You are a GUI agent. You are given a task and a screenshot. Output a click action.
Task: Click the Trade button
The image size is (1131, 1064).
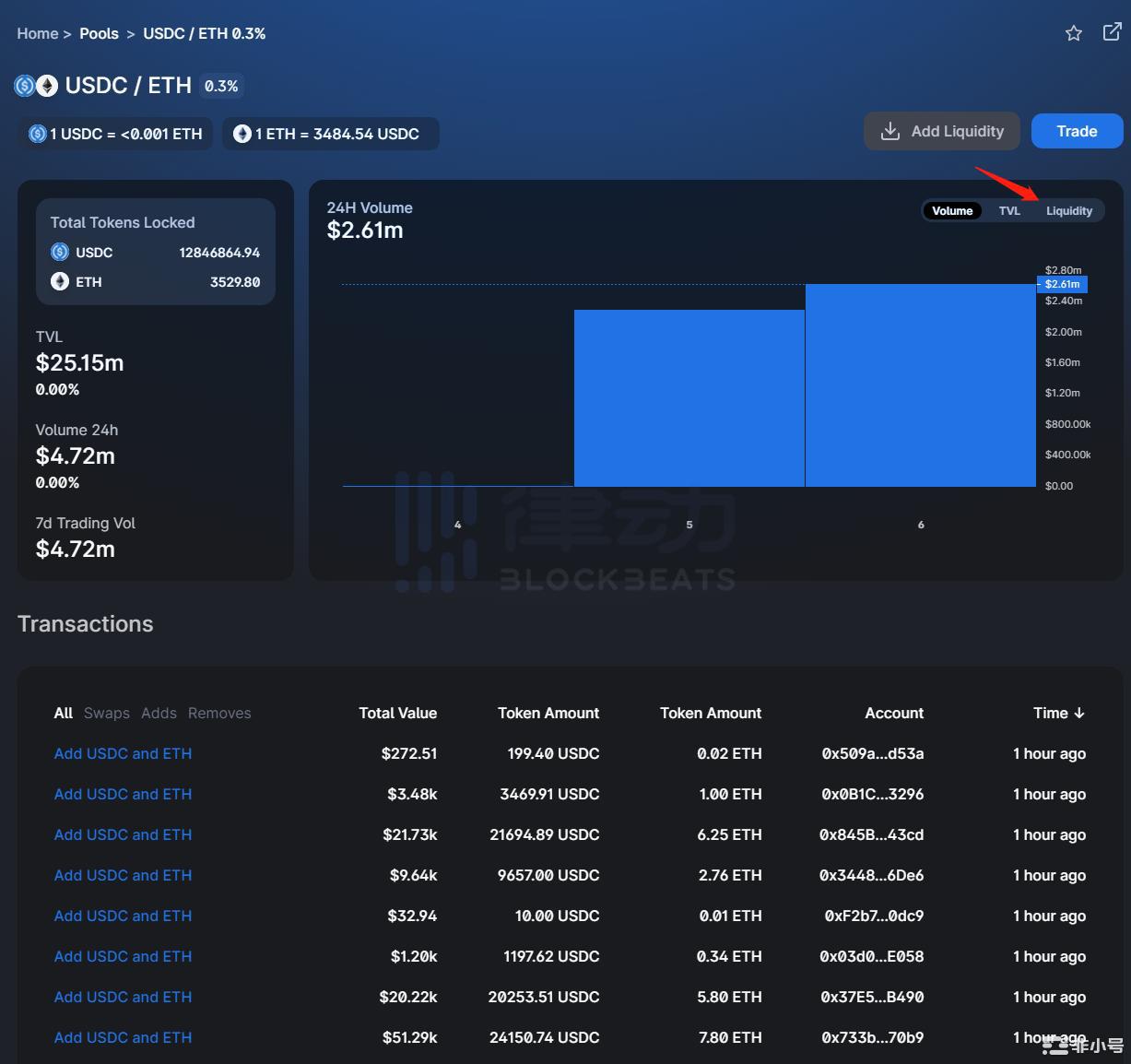1078,131
